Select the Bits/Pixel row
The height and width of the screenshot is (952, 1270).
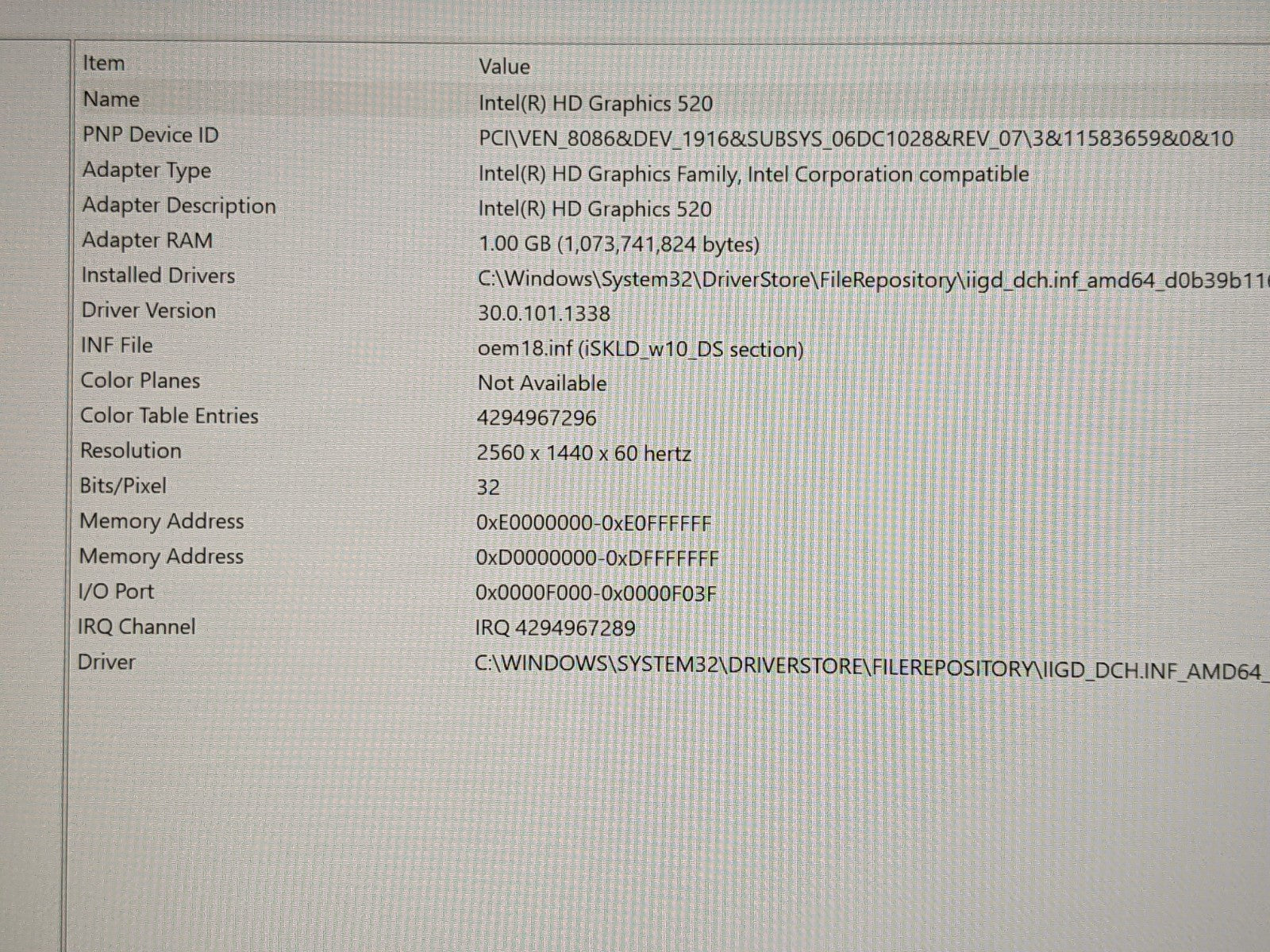tap(123, 486)
